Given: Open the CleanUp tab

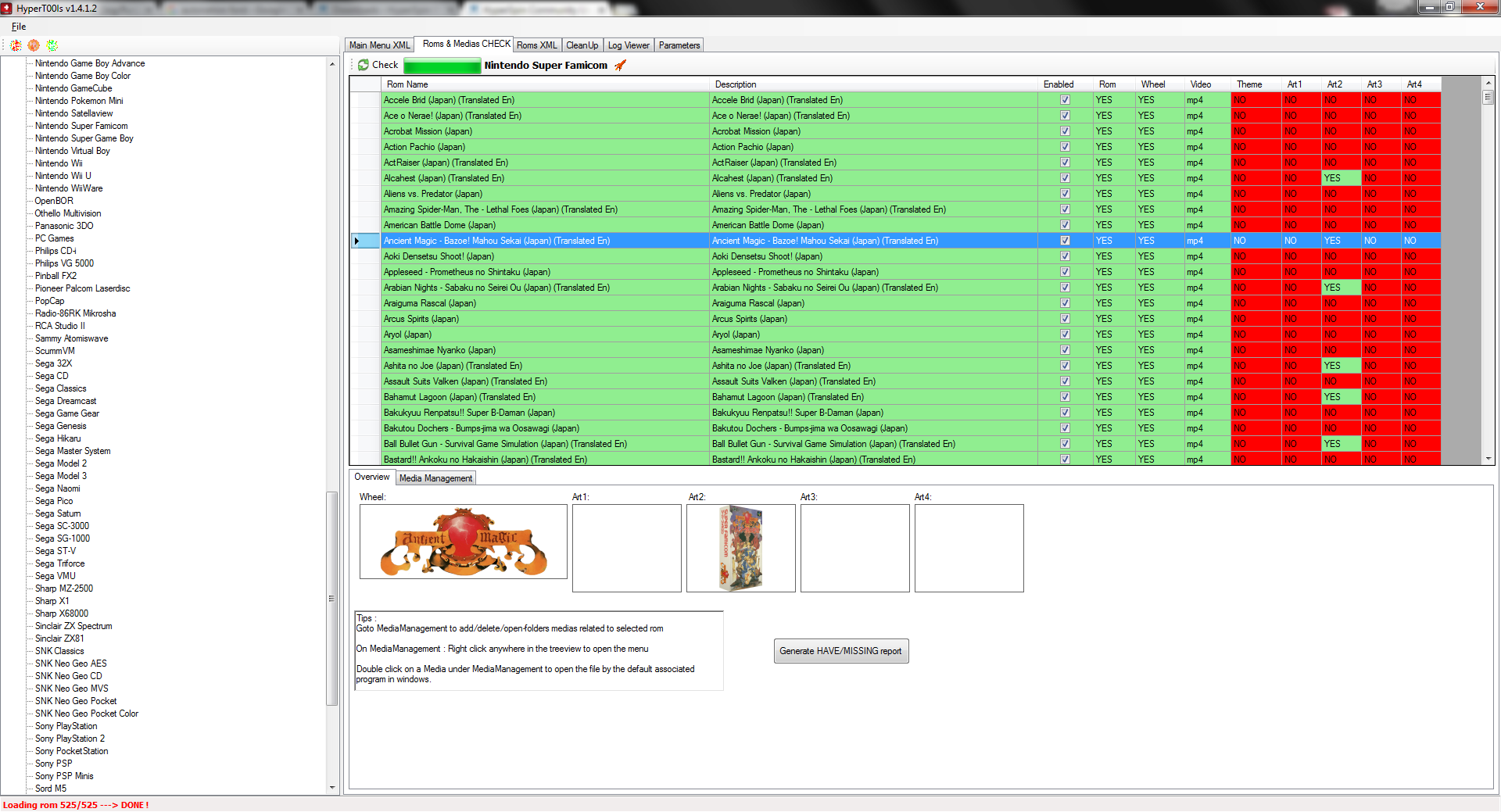Looking at the screenshot, I should pos(582,45).
